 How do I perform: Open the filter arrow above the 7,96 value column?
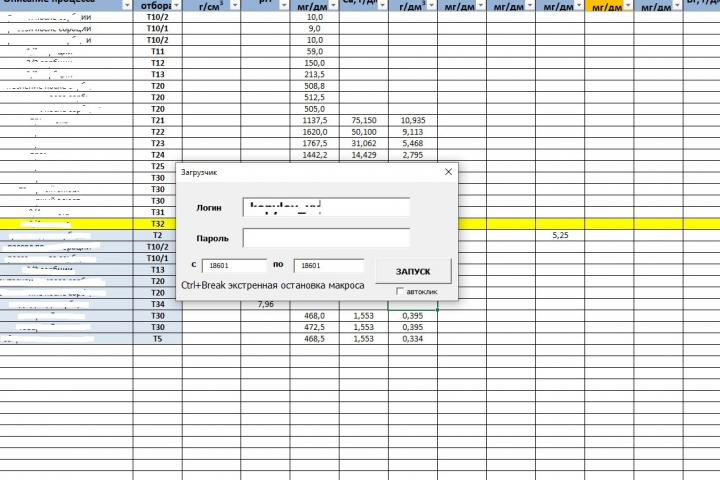click(x=284, y=6)
